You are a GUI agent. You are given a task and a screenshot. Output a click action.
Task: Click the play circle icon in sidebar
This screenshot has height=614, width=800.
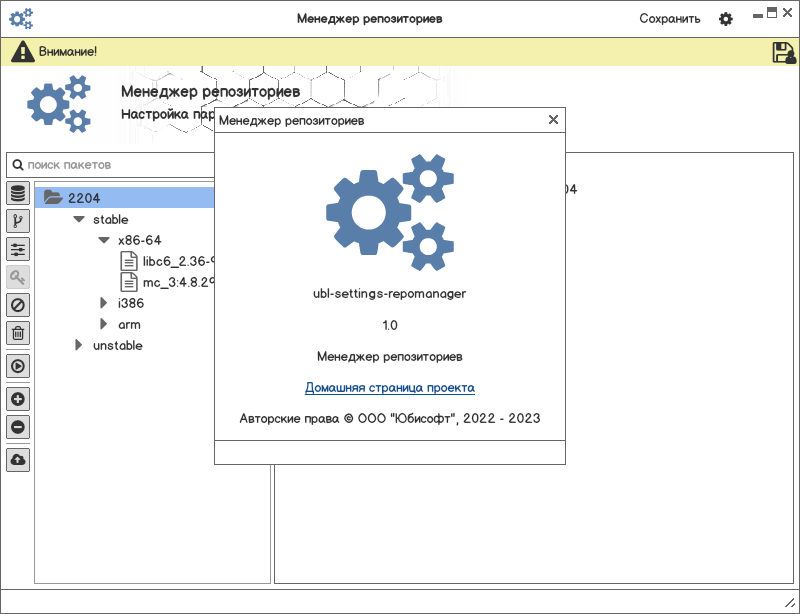(18, 366)
